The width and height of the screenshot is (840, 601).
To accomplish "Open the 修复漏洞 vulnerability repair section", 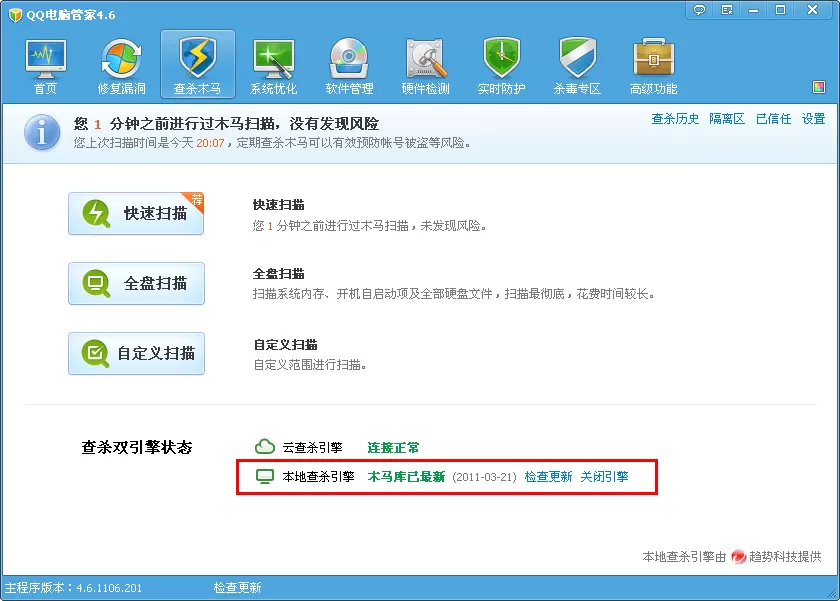I will 122,66.
